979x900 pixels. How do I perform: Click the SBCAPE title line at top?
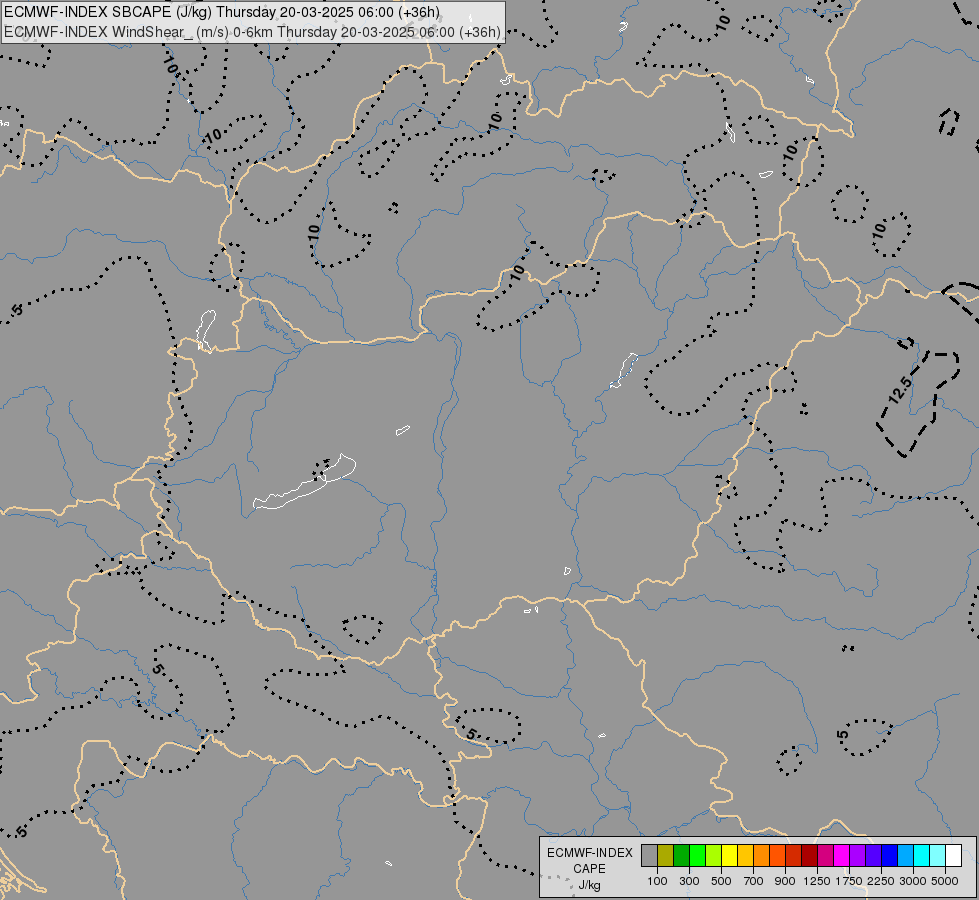(x=222, y=12)
